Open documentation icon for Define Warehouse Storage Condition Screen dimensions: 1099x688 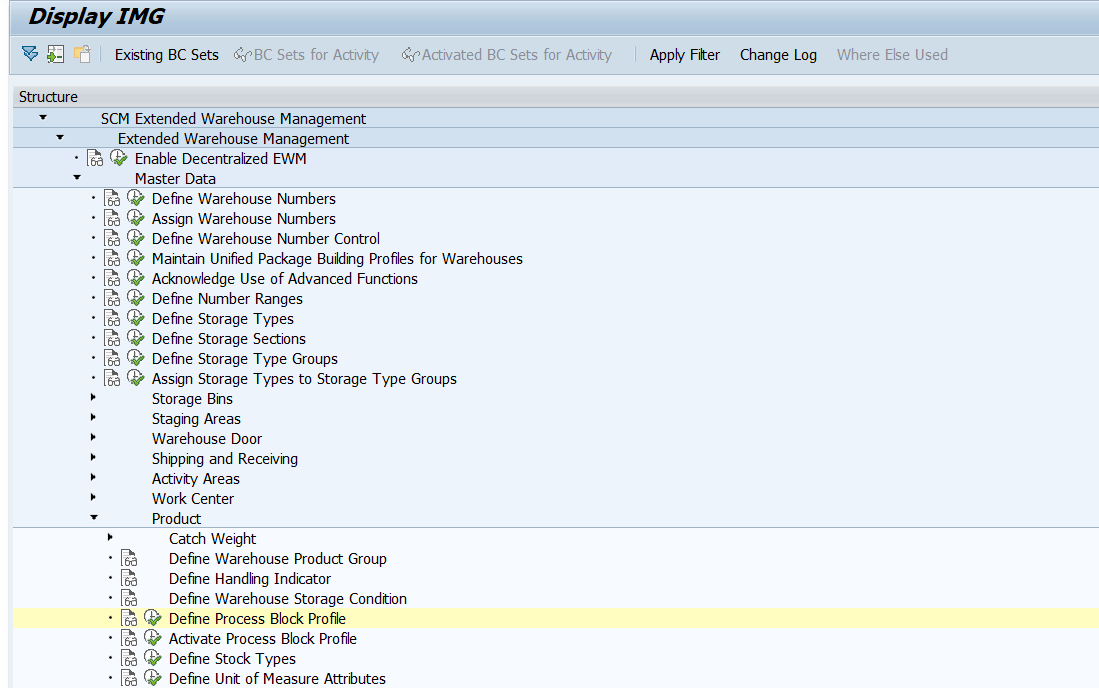(x=129, y=598)
